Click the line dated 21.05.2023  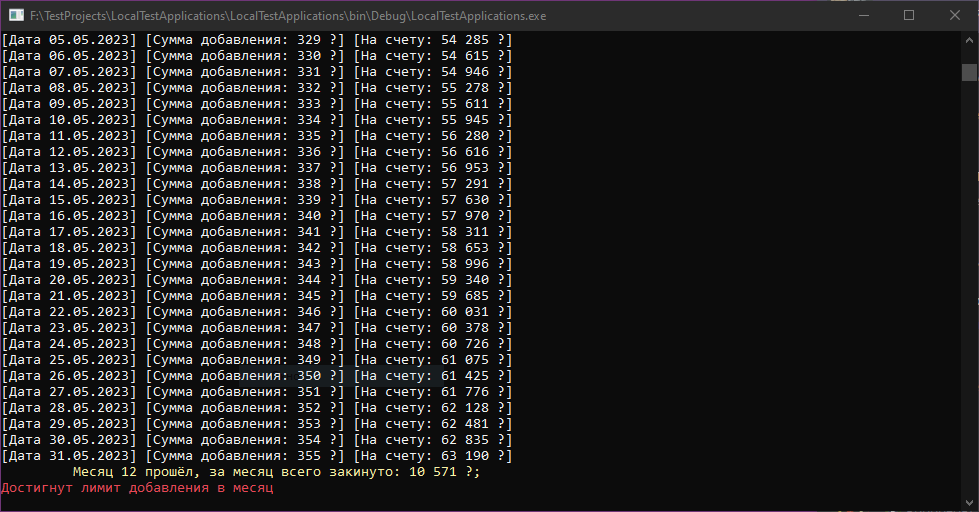coord(257,296)
